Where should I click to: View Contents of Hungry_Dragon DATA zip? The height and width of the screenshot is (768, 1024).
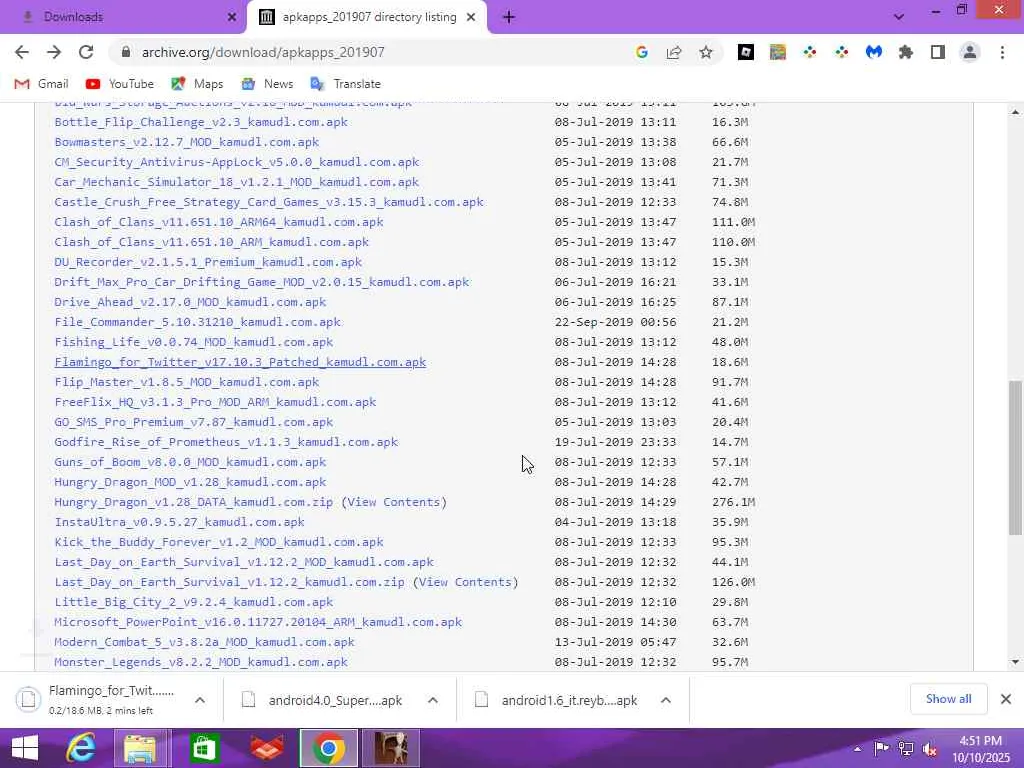(394, 502)
